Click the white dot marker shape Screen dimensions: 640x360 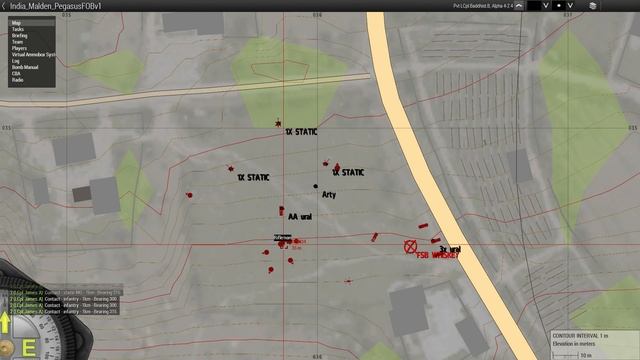[559, 6]
